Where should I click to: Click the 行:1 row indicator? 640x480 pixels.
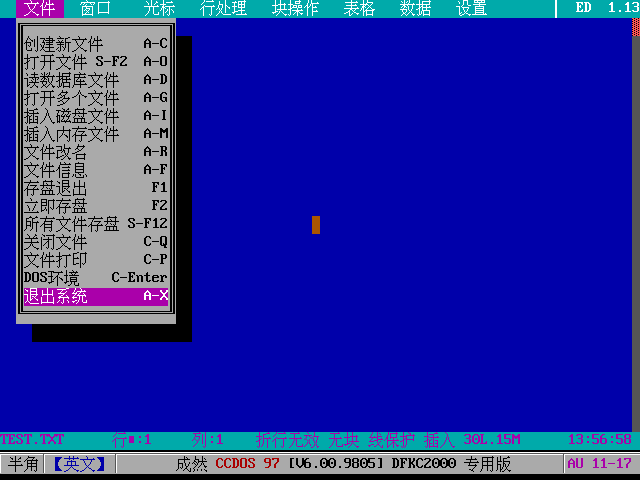tap(131, 440)
